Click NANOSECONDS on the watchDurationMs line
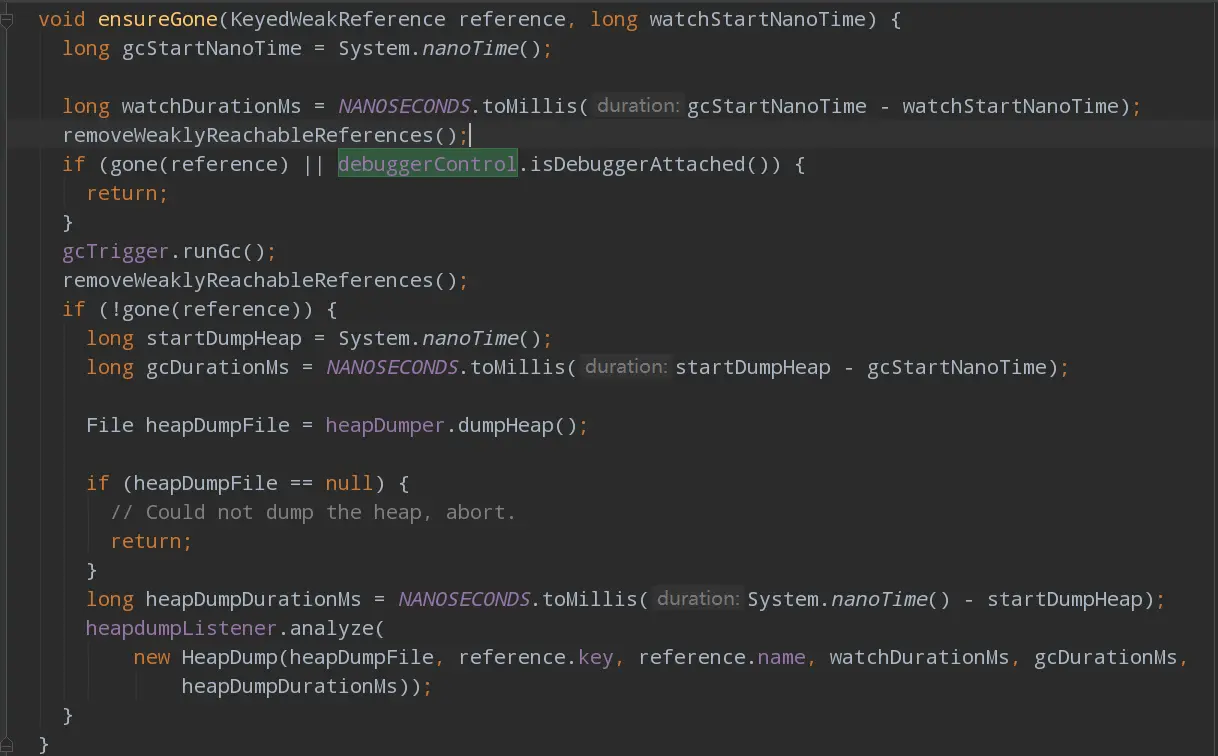Screen dimensions: 1218x756 tap(404, 106)
